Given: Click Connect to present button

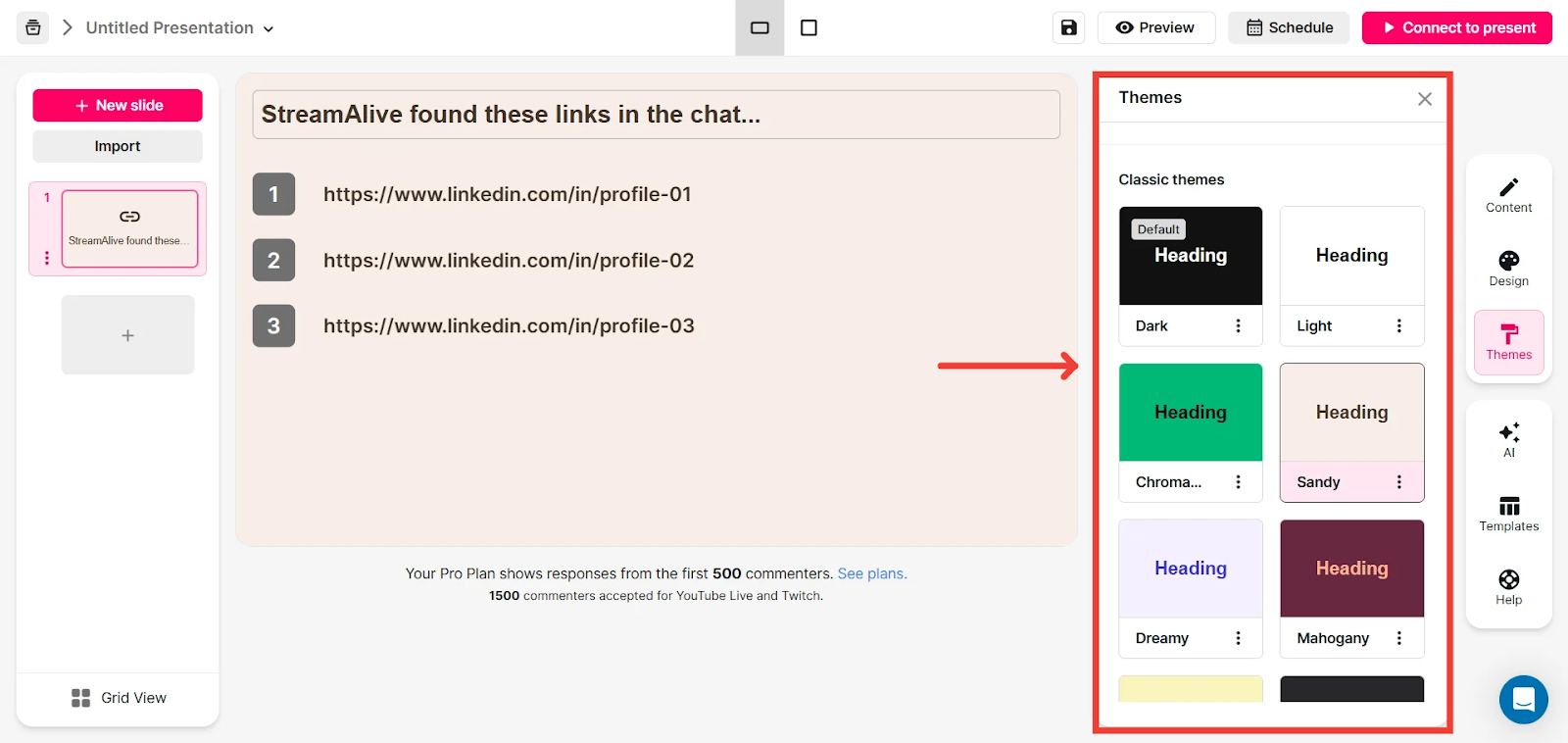Looking at the screenshot, I should pos(1456,27).
